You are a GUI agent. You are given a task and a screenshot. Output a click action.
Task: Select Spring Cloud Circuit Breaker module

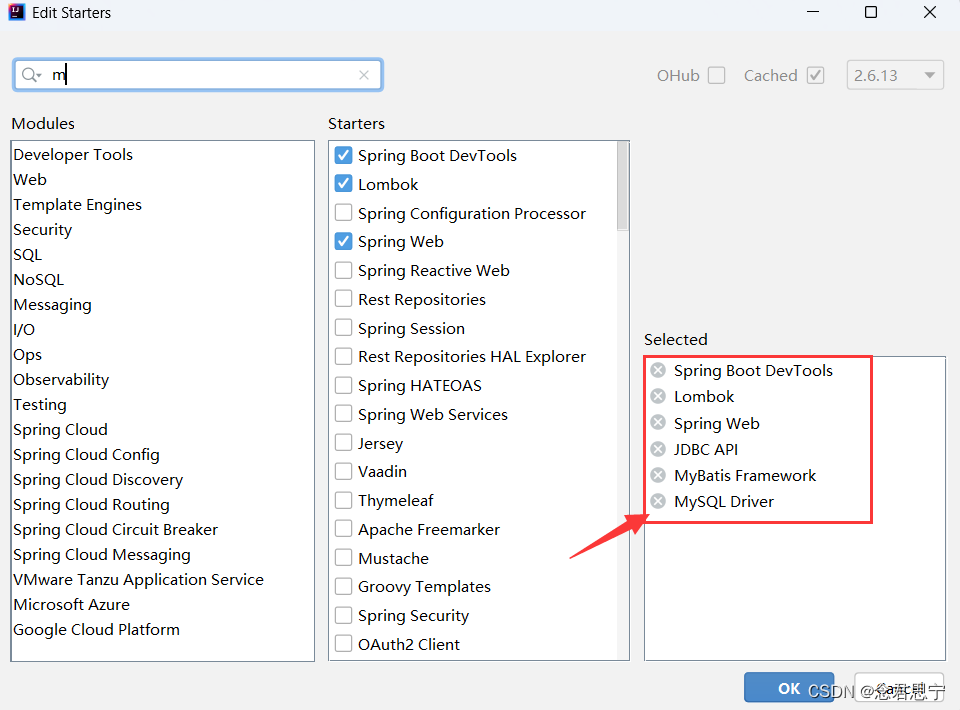point(115,529)
